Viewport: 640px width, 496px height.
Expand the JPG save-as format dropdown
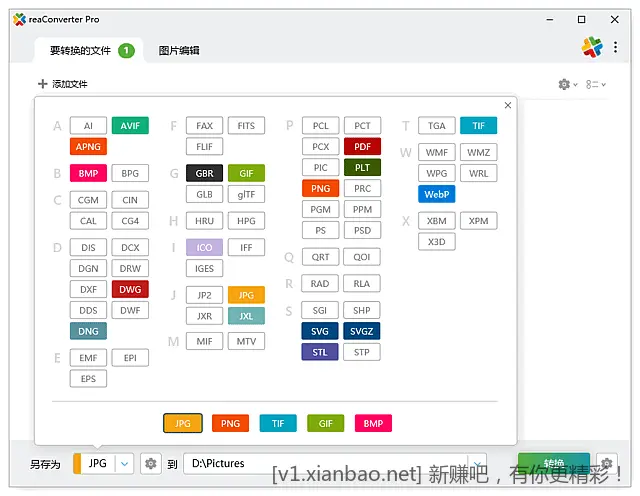point(124,464)
